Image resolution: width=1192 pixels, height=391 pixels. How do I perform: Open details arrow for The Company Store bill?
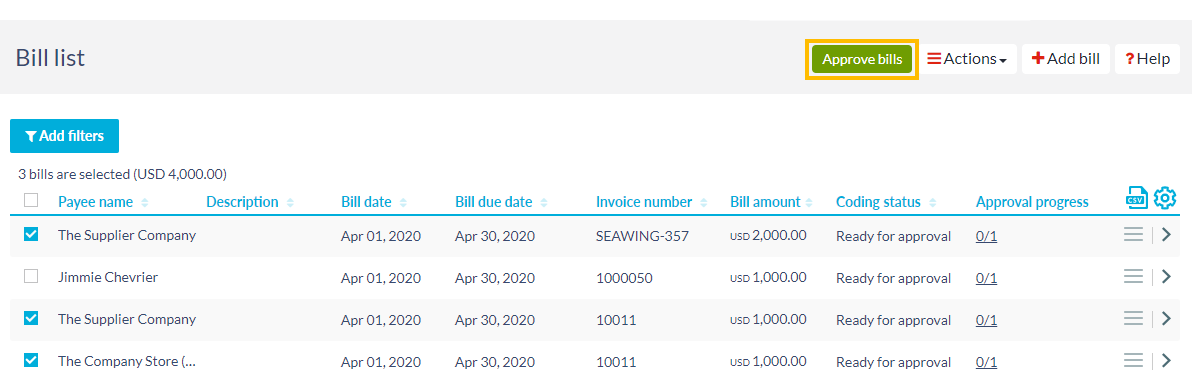coord(1166,361)
